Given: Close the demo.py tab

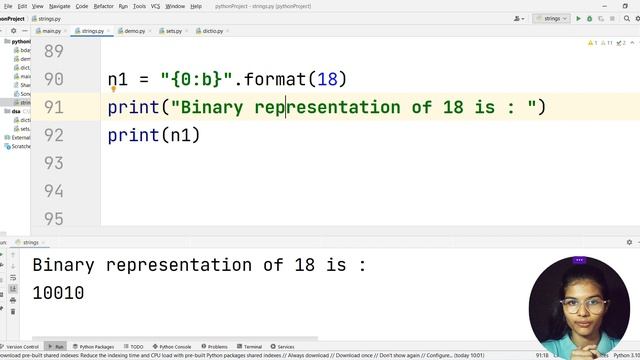Looking at the screenshot, I should 150,31.
